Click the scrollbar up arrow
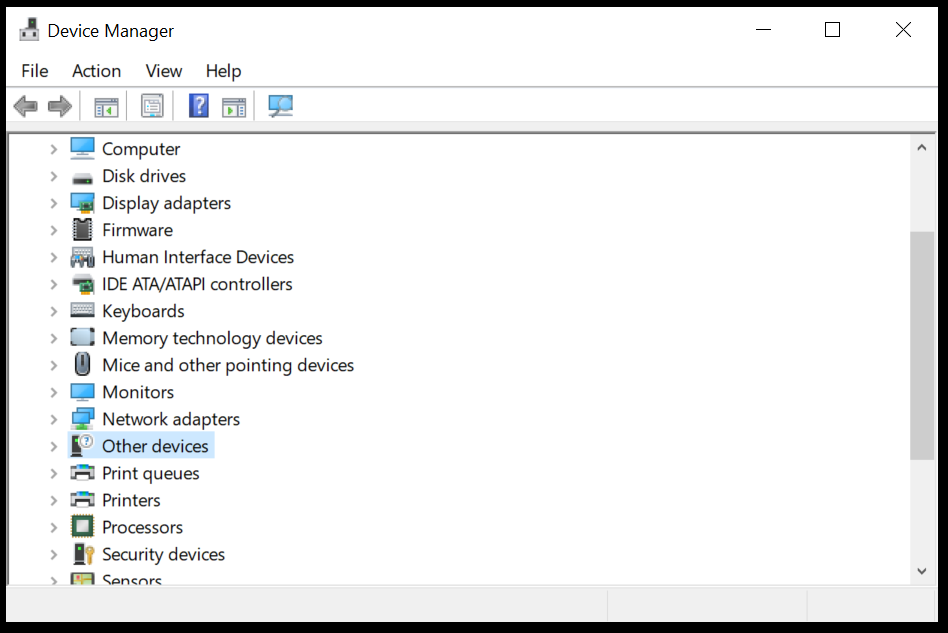The width and height of the screenshot is (948, 633). coord(921,148)
